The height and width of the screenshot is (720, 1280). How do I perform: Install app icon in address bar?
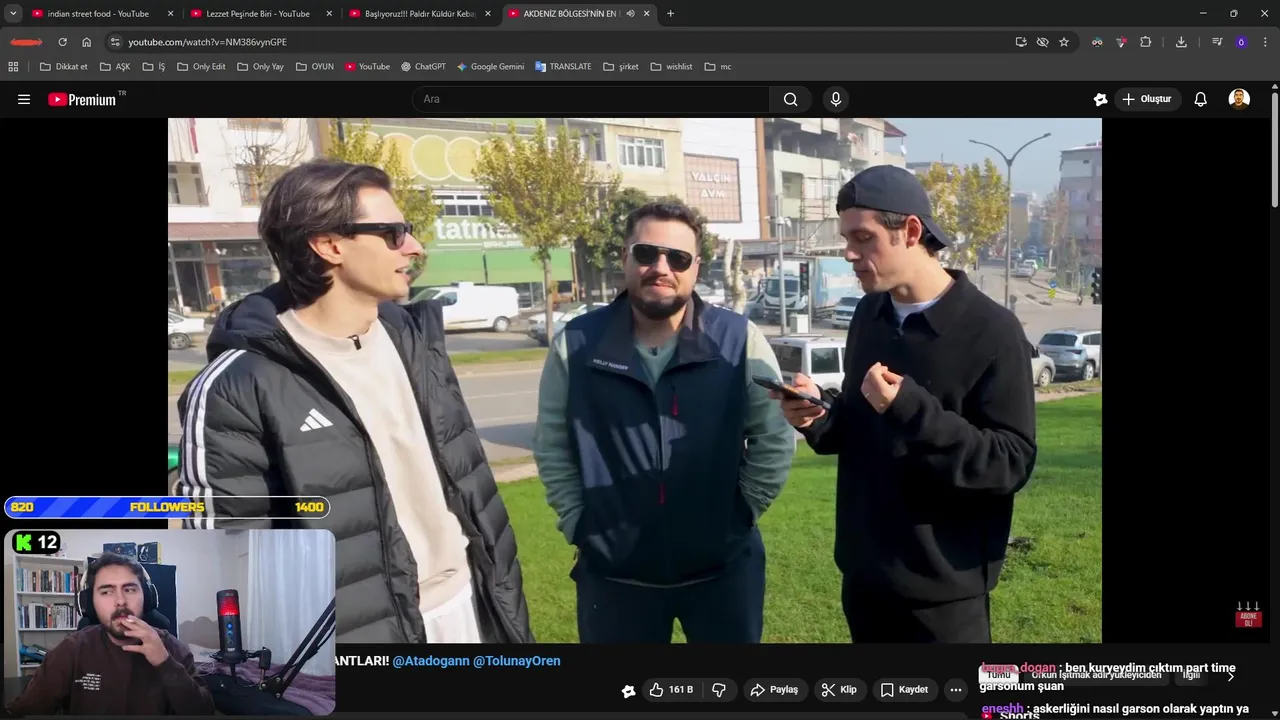coord(1020,42)
